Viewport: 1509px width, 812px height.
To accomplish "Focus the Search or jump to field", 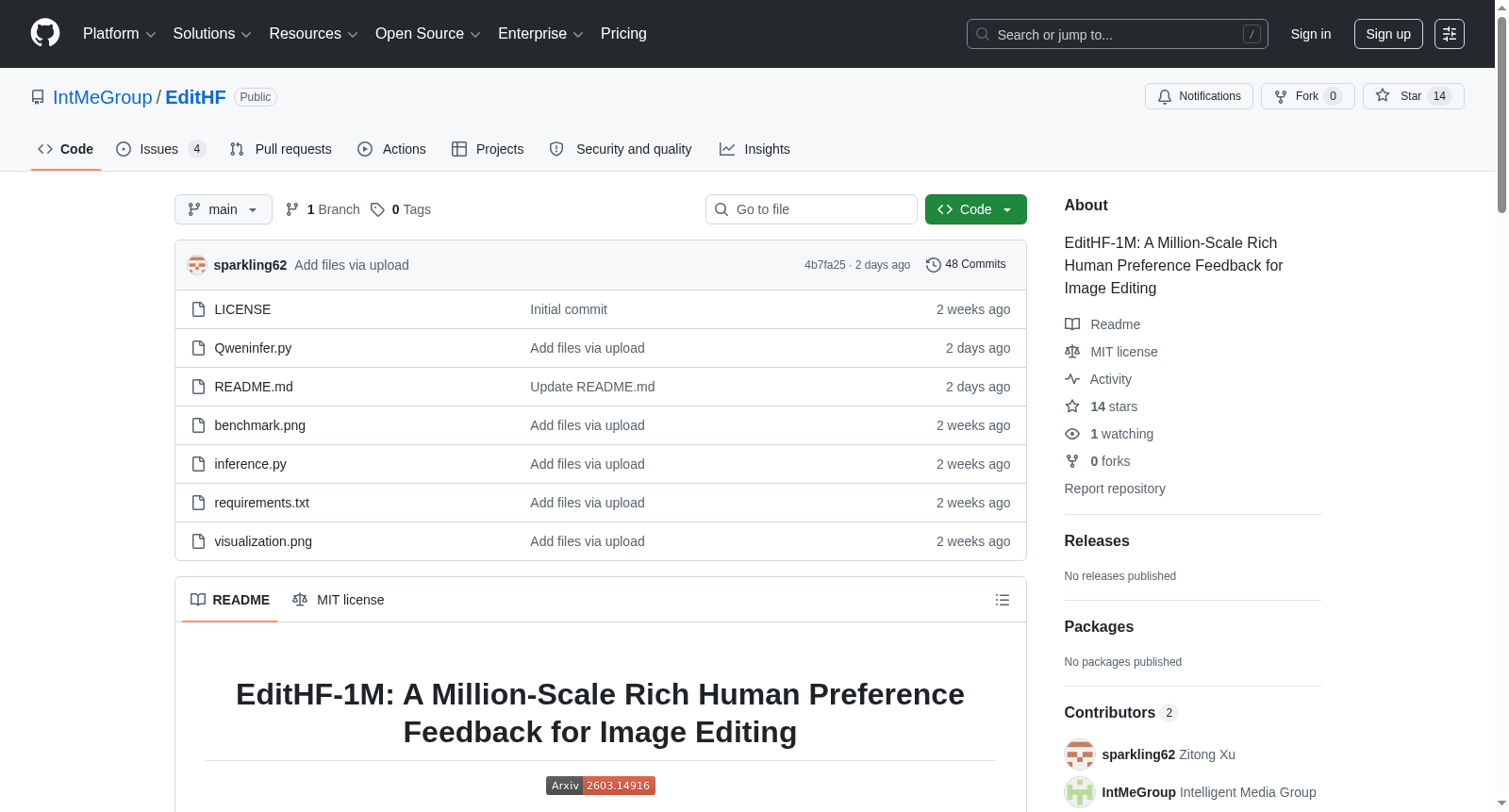I will (1117, 34).
